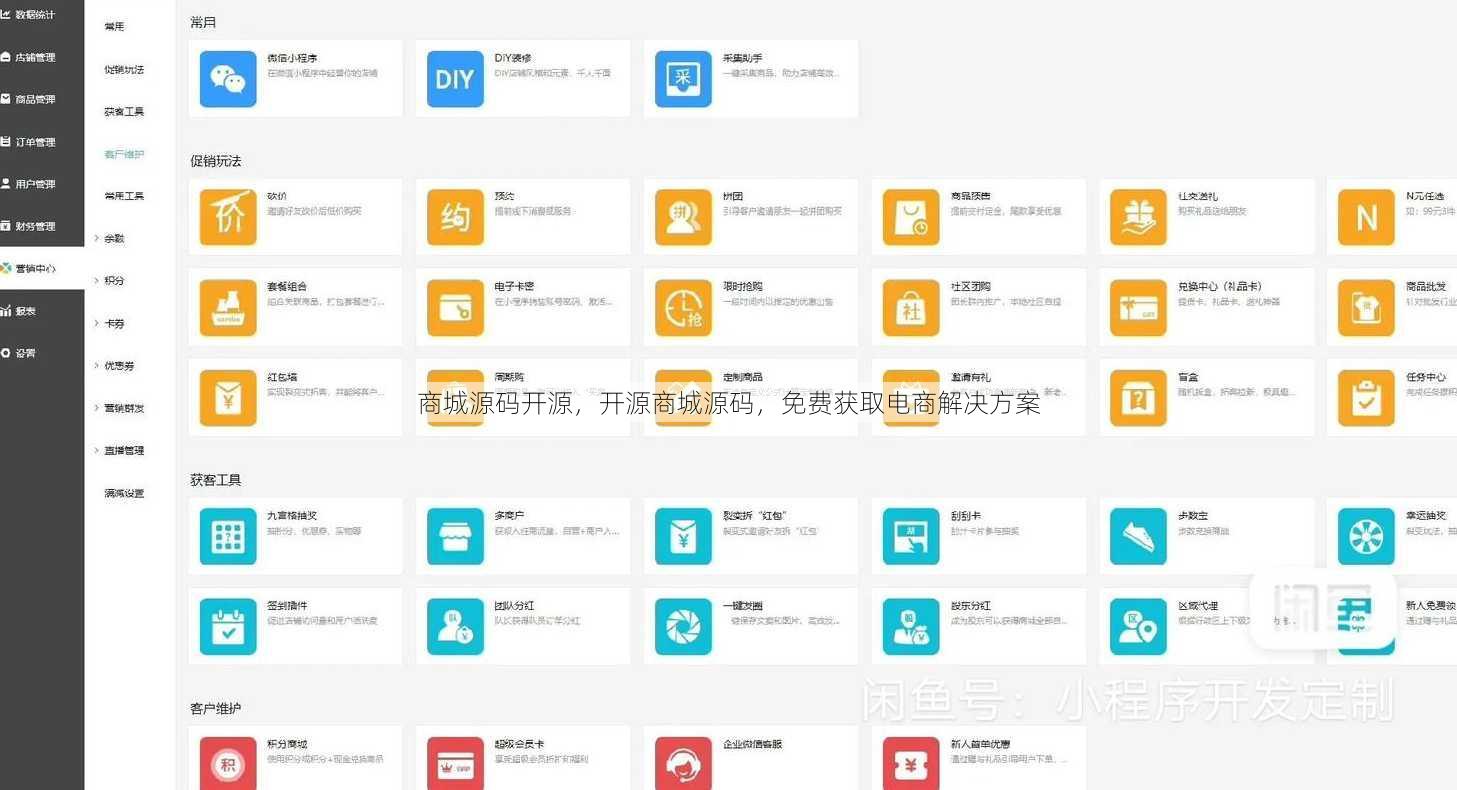This screenshot has width=1457, height=790.
Task: Open the 砍价 bargain icon
Action: tap(228, 217)
